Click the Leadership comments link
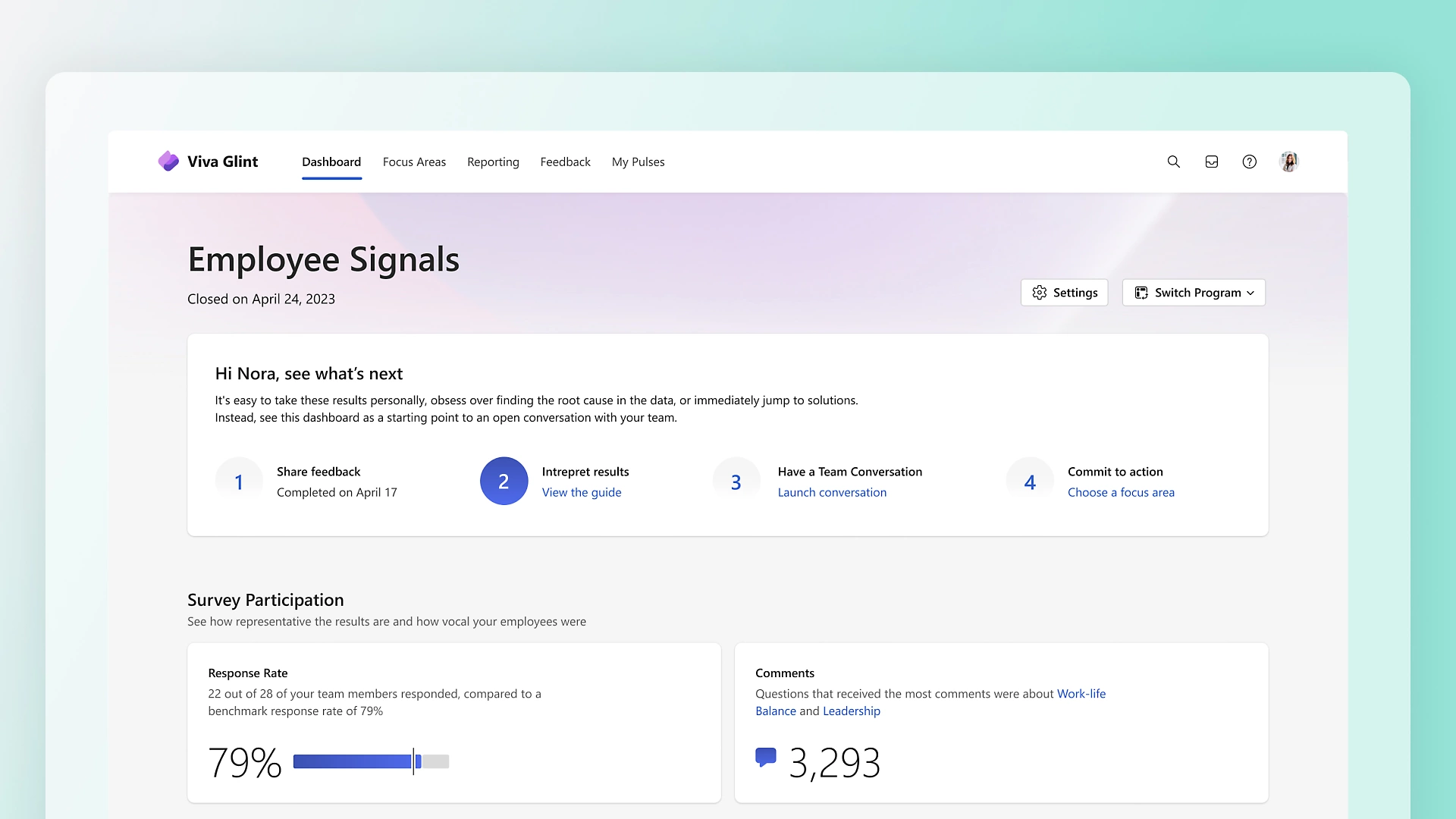The height and width of the screenshot is (819, 1456). coord(851,711)
